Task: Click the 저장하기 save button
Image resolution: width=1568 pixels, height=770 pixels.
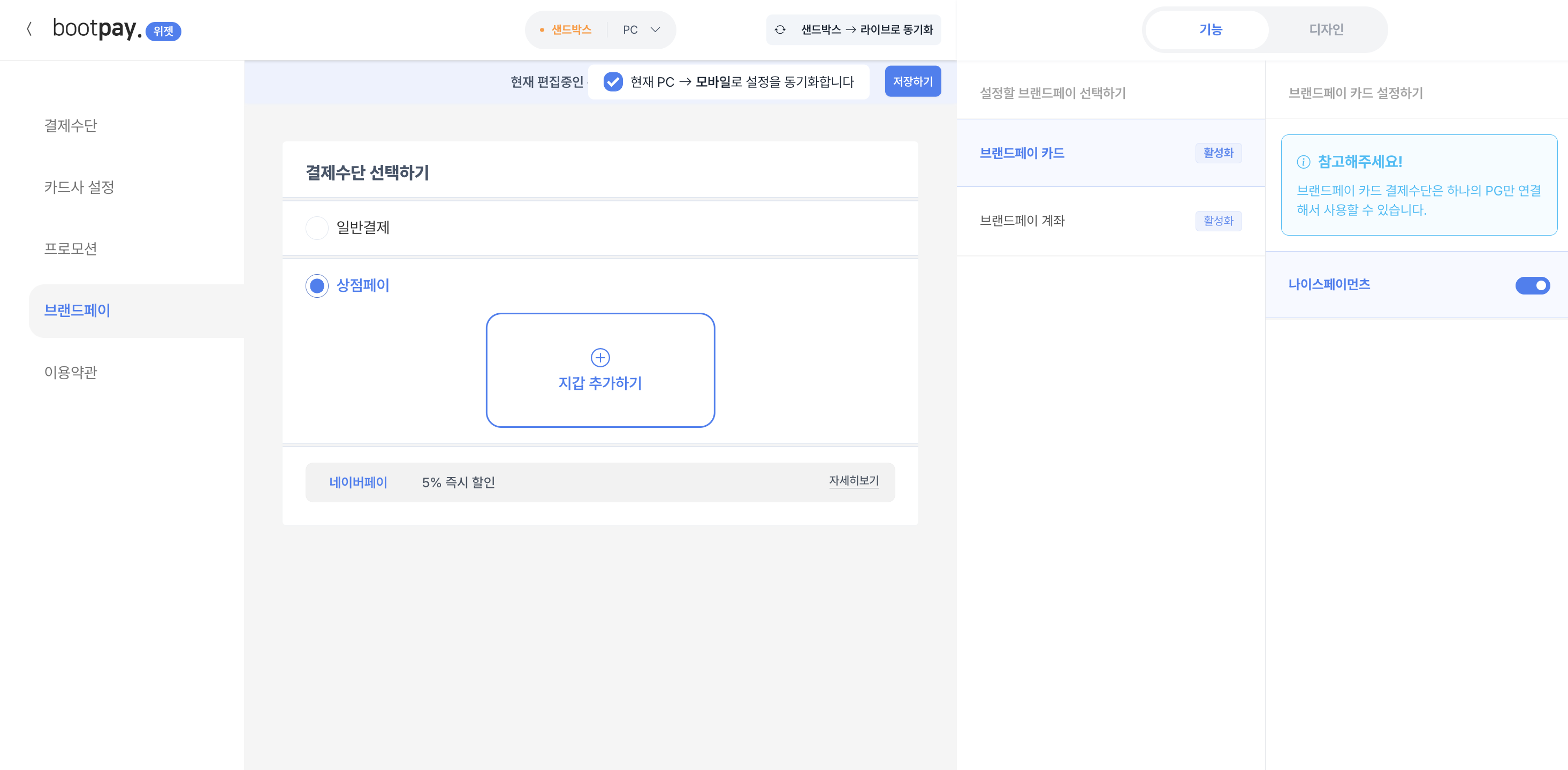Action: [912, 81]
